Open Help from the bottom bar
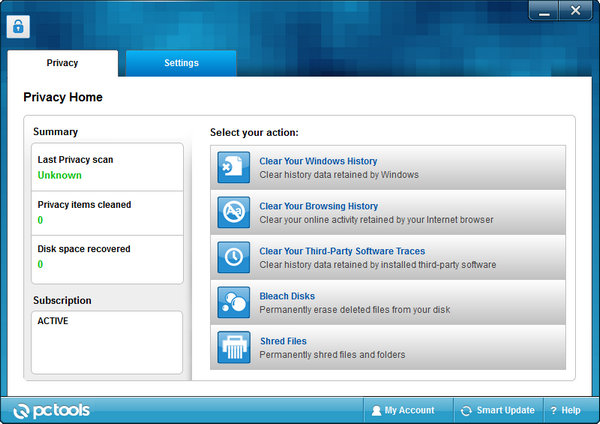The width and height of the screenshot is (600, 424). [565, 410]
